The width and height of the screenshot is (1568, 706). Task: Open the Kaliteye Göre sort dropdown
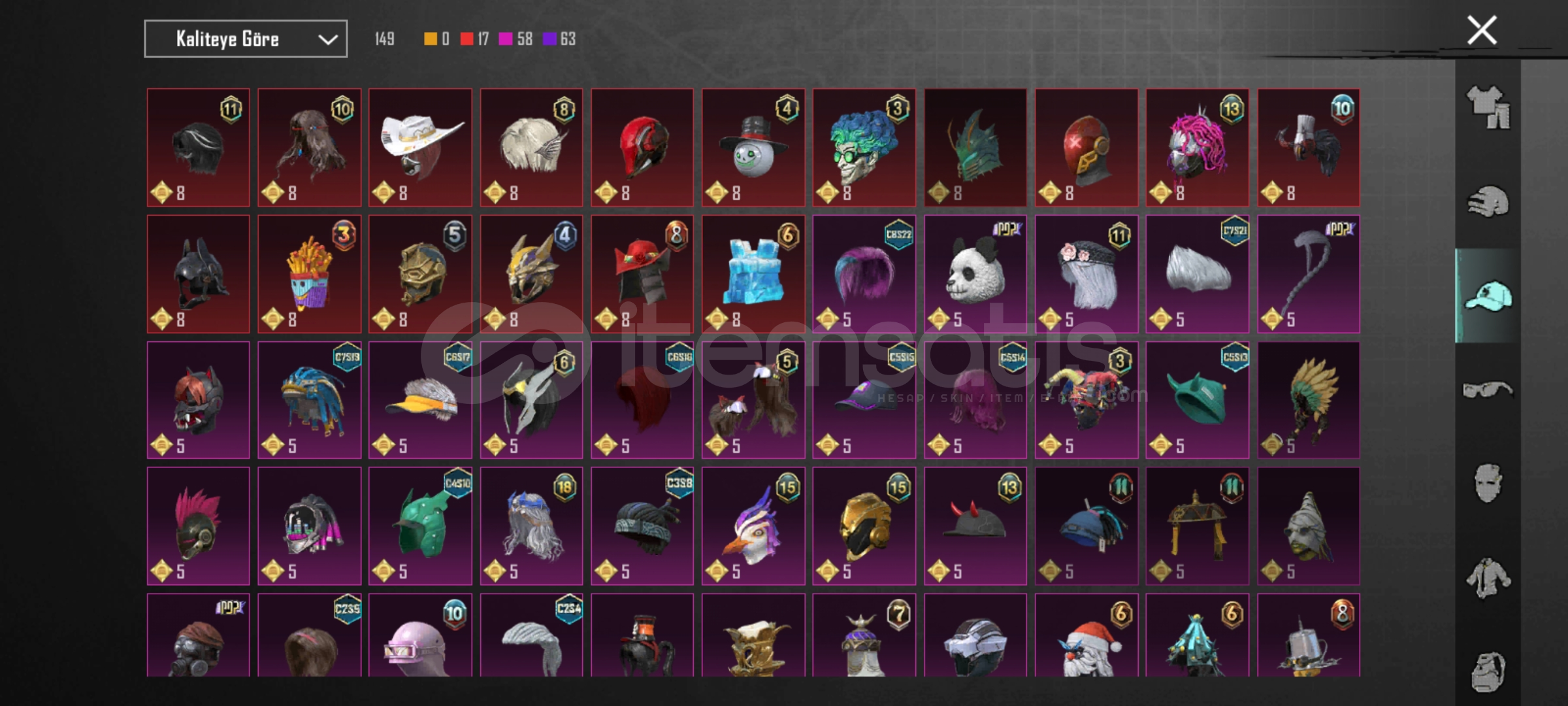246,39
